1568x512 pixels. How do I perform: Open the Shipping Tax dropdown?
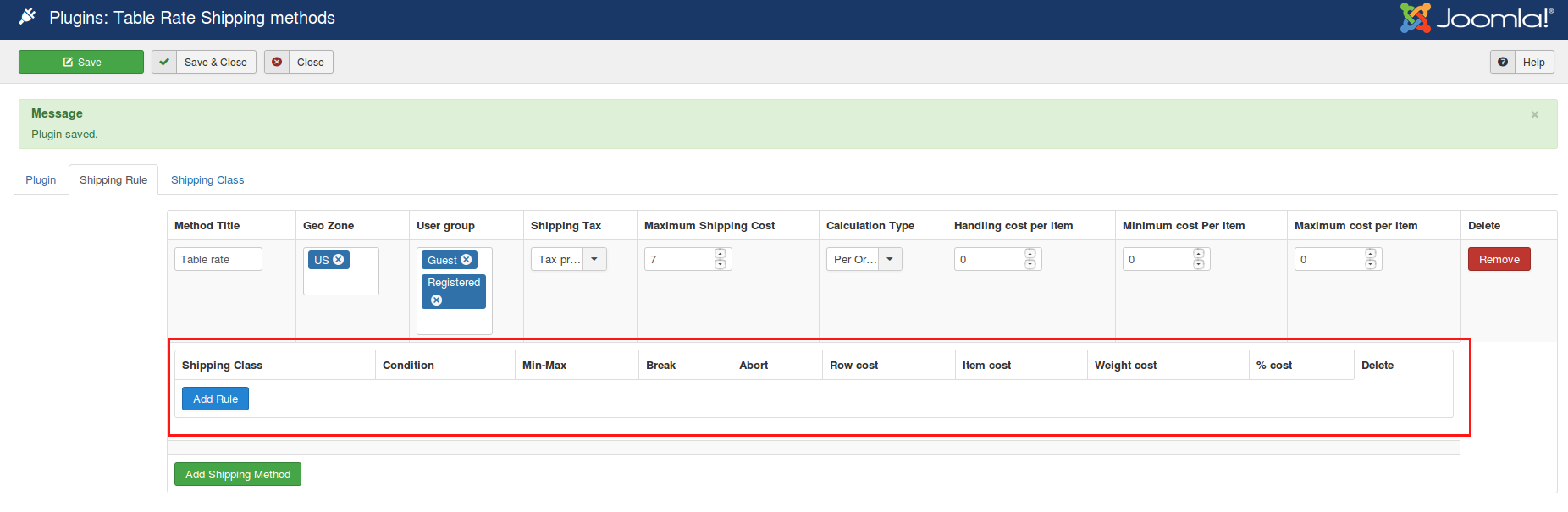(x=594, y=259)
